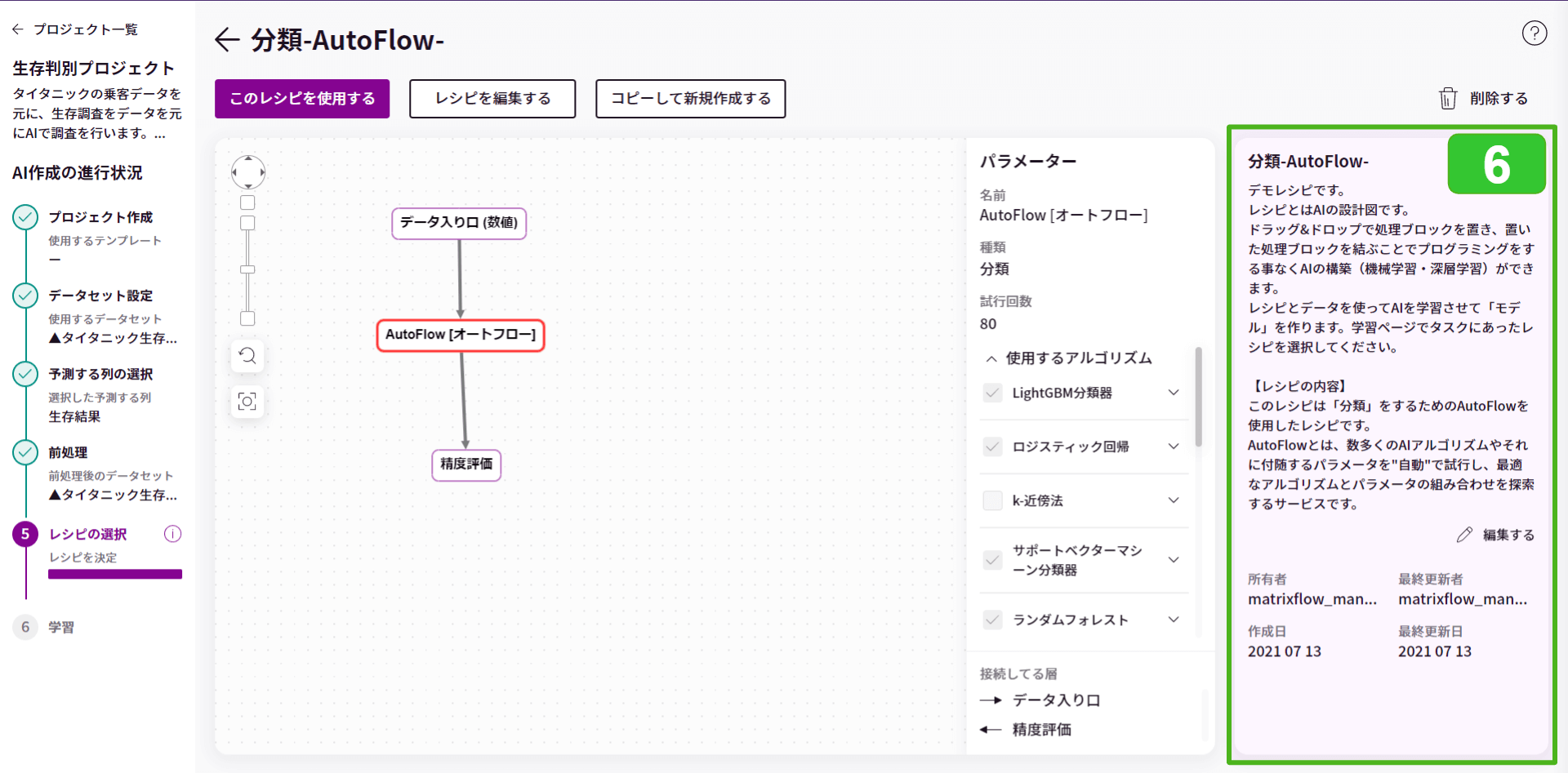1568x773 pixels.
Task: Click 生存判別プロジェクト project title
Action: coord(94,69)
